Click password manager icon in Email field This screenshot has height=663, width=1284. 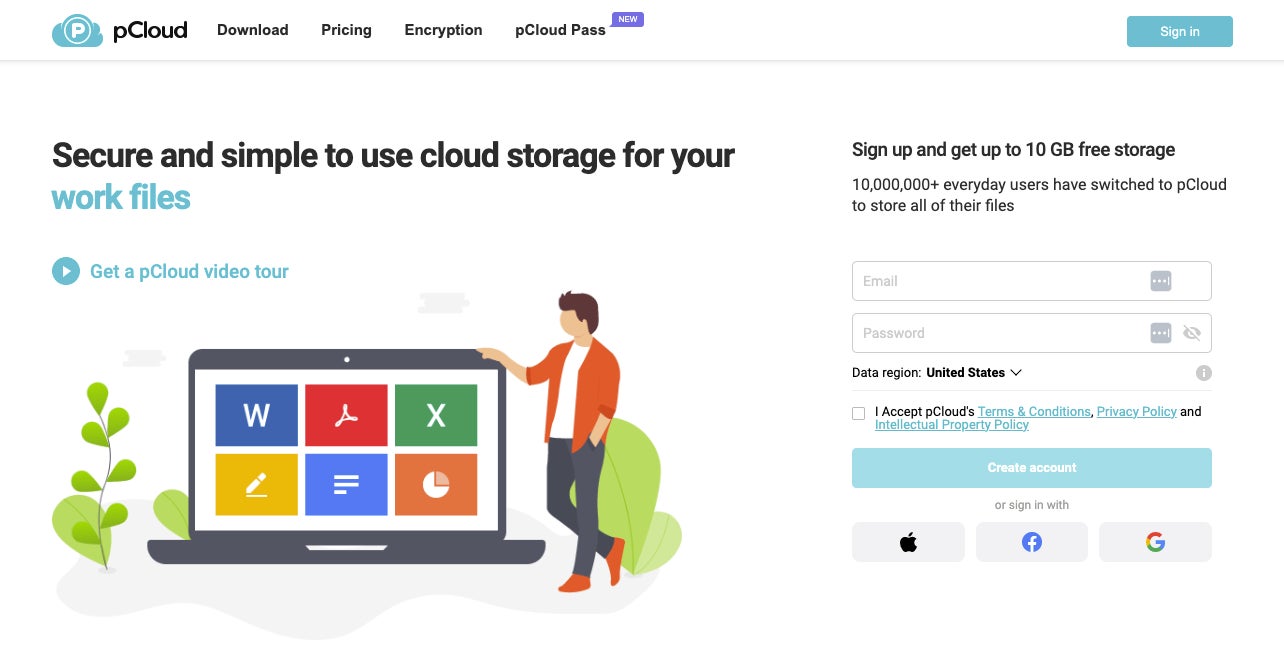(x=1160, y=281)
